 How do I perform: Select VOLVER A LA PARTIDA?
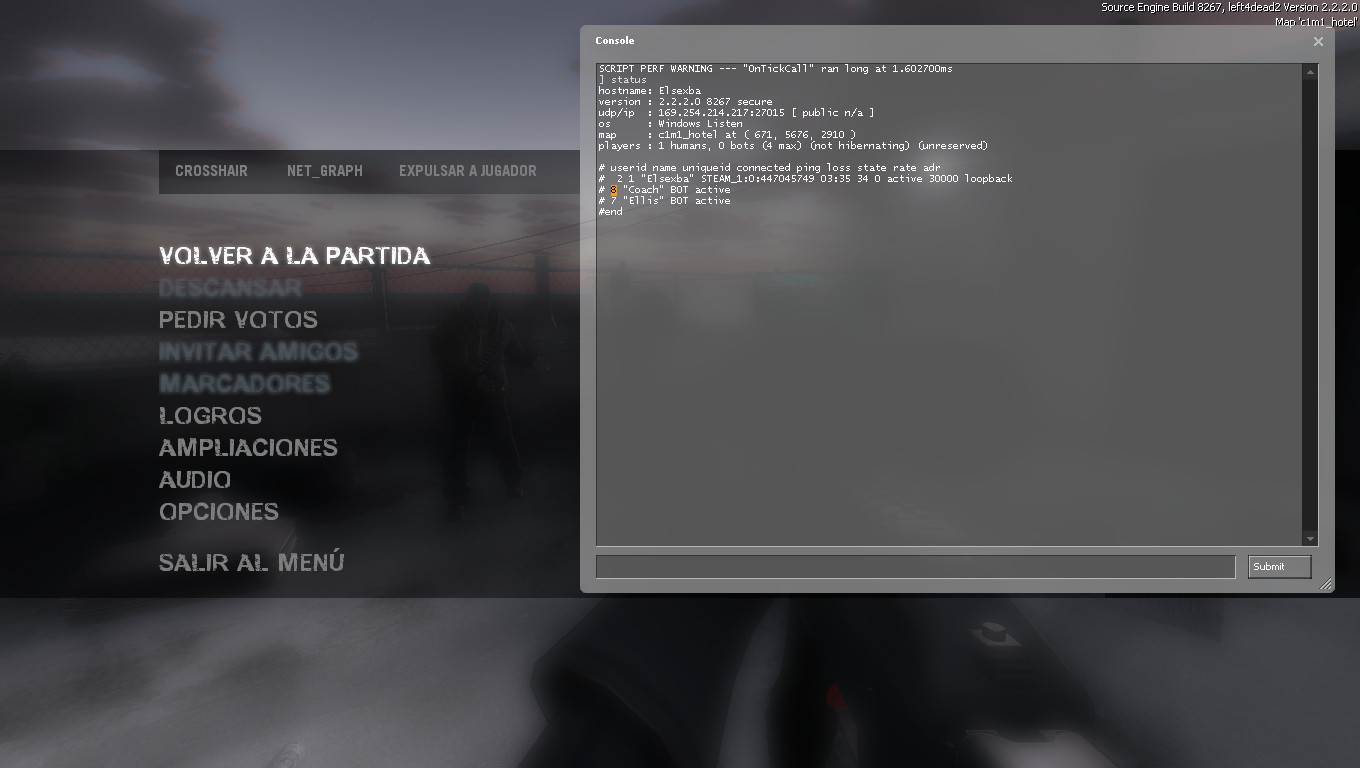coord(295,256)
